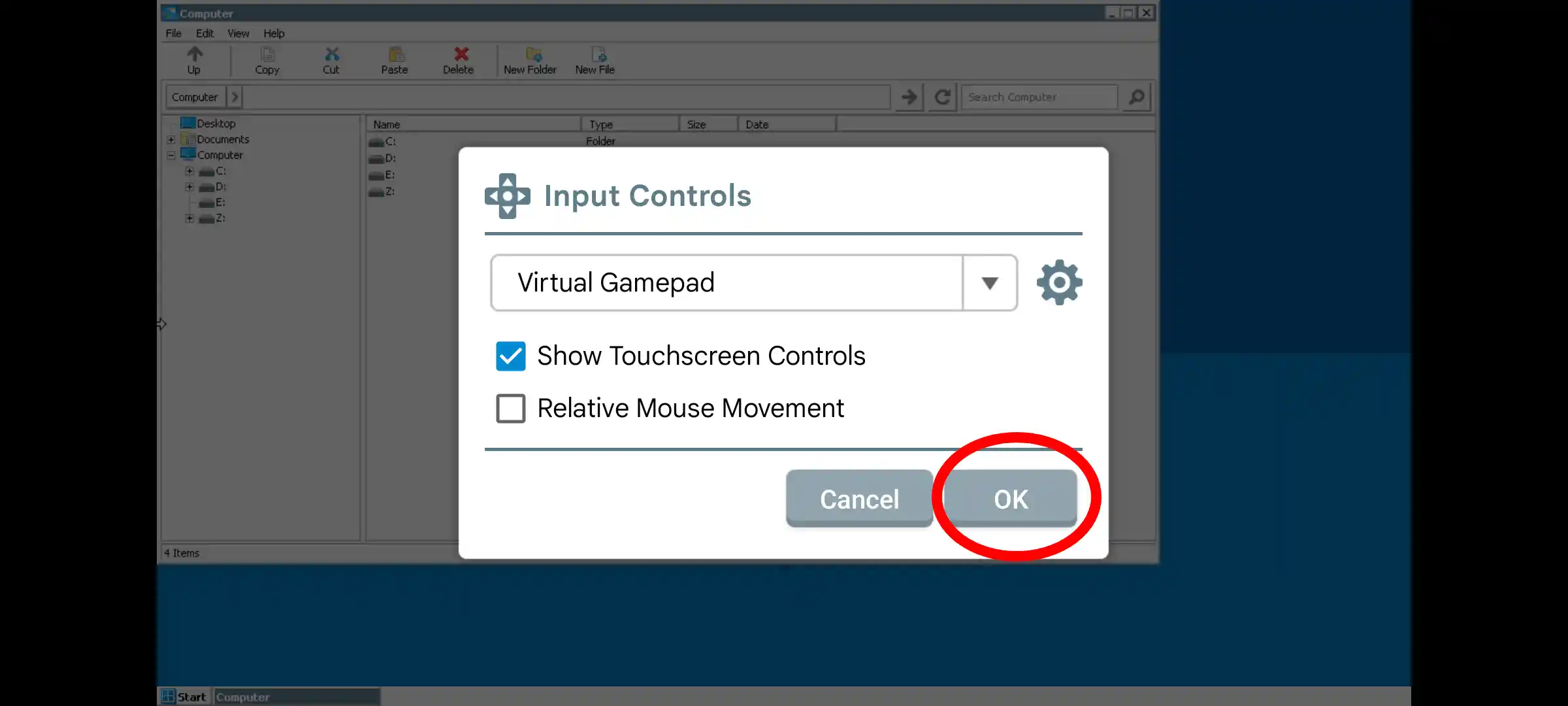Click the New Folder toolbar icon
The image size is (1568, 706).
(533, 55)
